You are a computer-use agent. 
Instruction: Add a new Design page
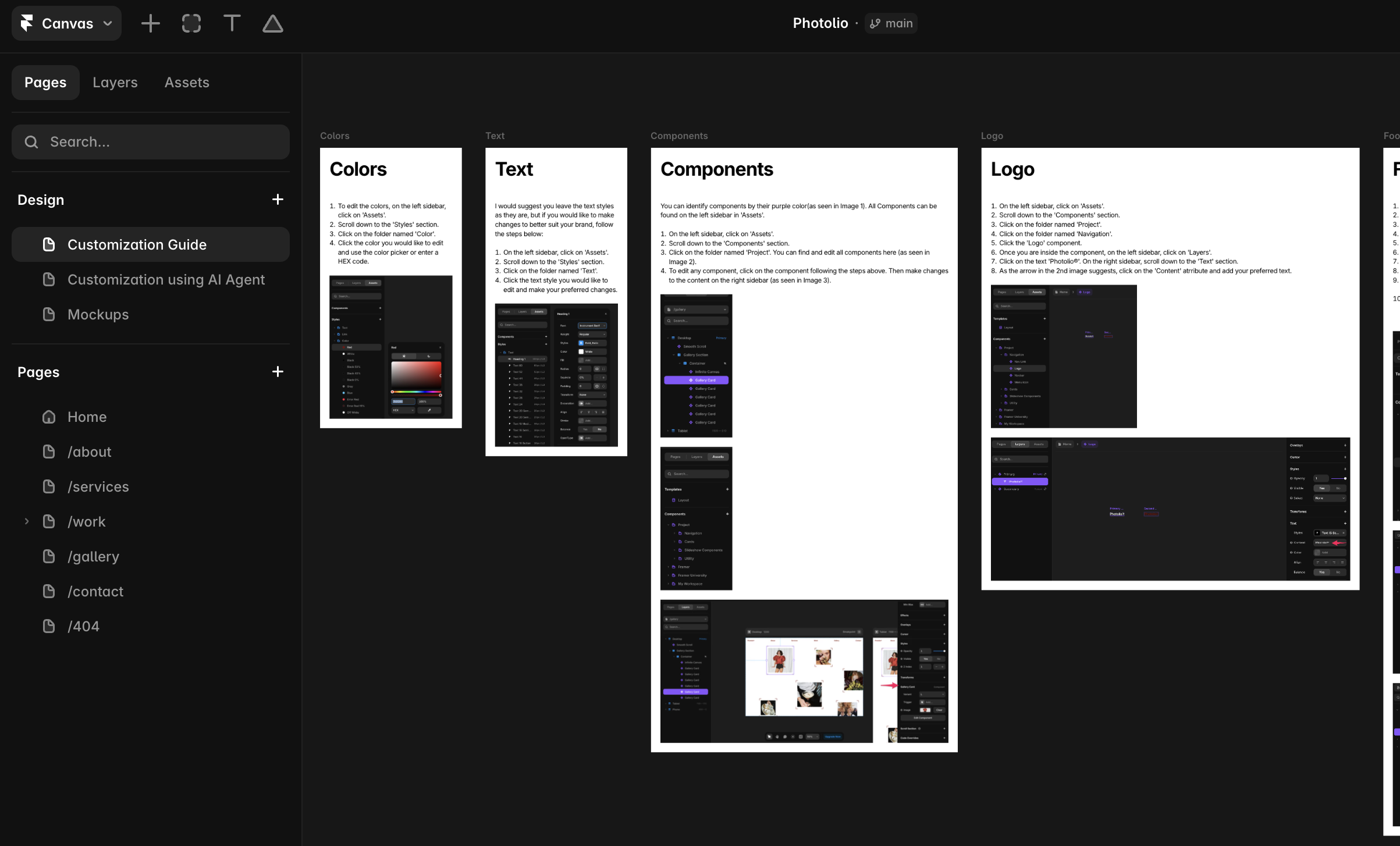click(x=278, y=200)
